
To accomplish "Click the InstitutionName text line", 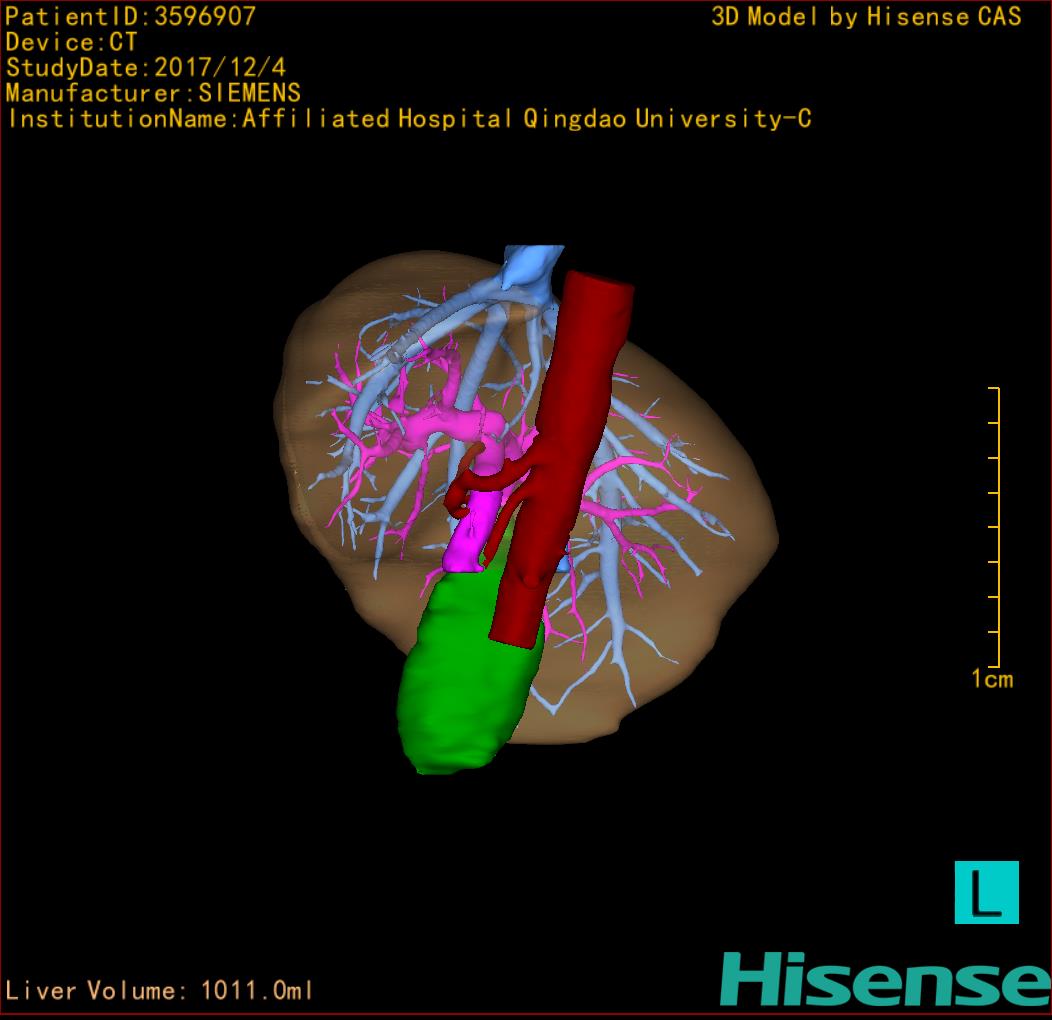I will click(408, 119).
